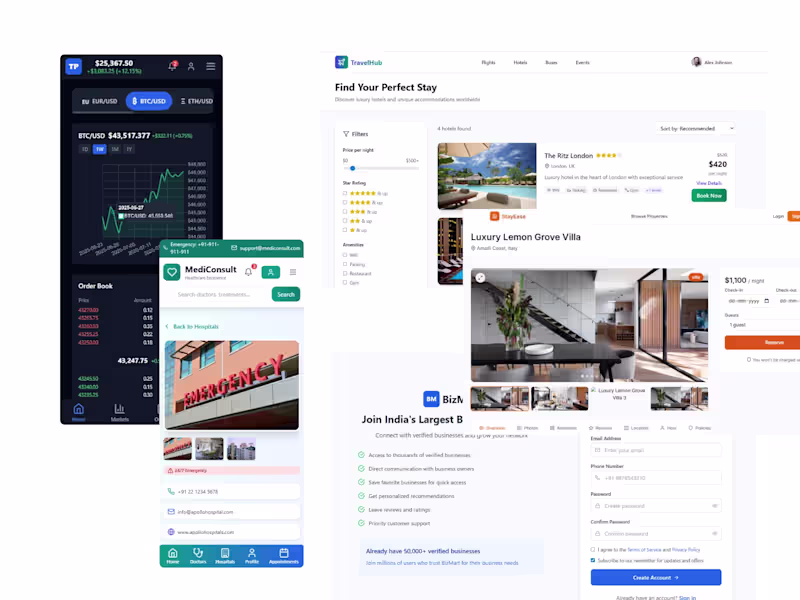The height and width of the screenshot is (600, 800).
Task: Show password in Confirm password field
Action: point(715,534)
